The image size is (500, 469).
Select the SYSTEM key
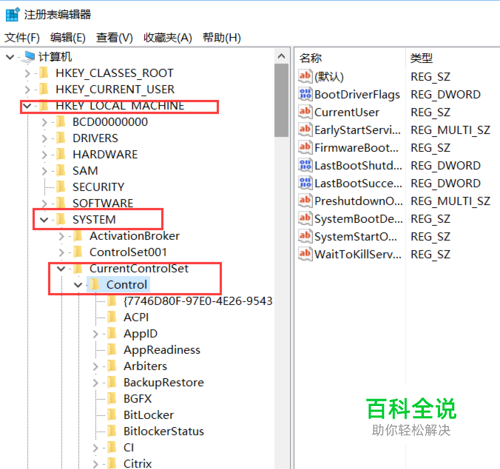tap(94, 220)
